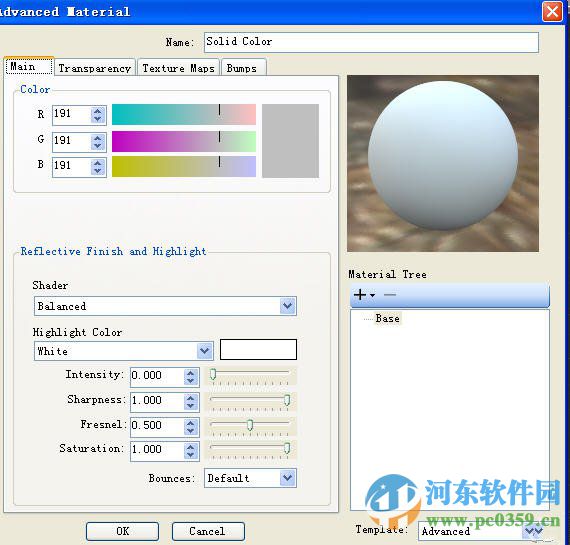Click the Fresnel value field
This screenshot has height=545, width=570.
157,427
